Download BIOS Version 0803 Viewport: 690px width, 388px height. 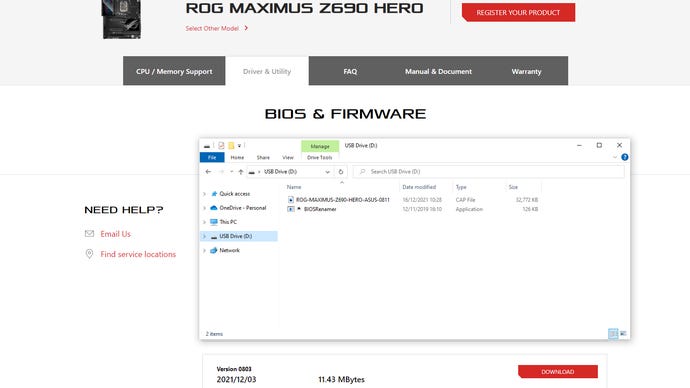coord(558,372)
